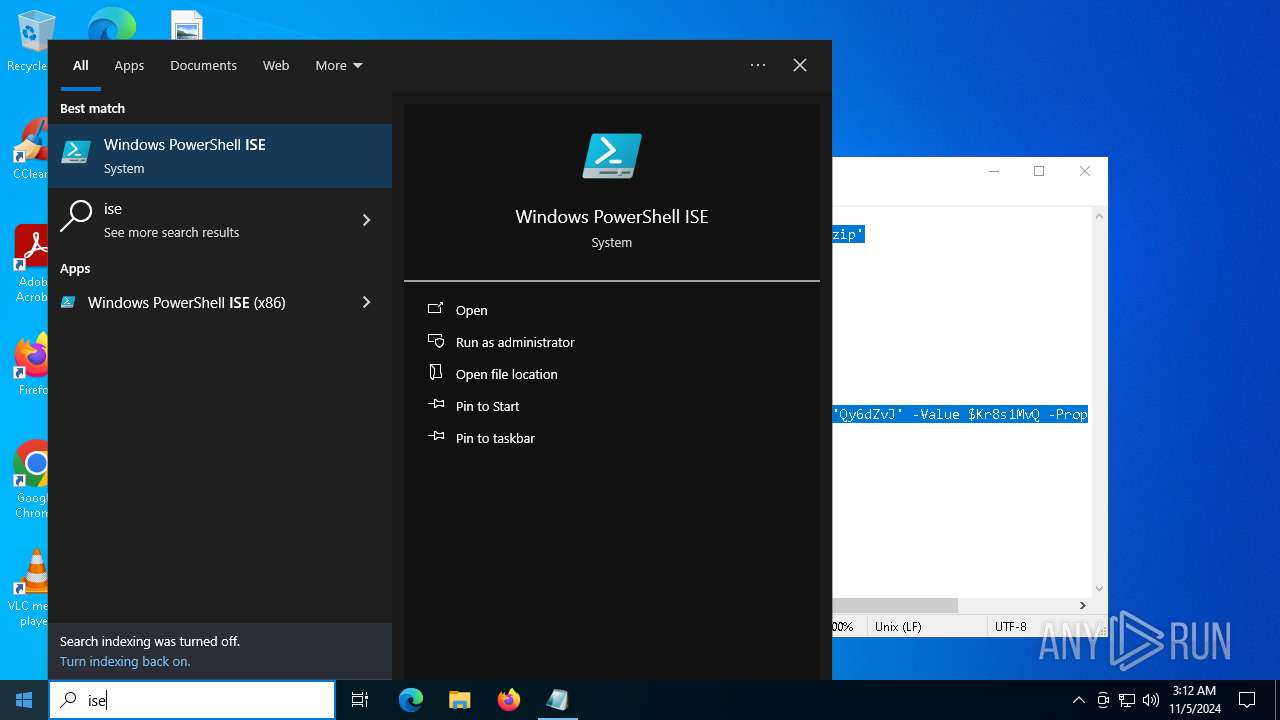Minimize the background editor window
The height and width of the screenshot is (720, 1280).
click(994, 171)
